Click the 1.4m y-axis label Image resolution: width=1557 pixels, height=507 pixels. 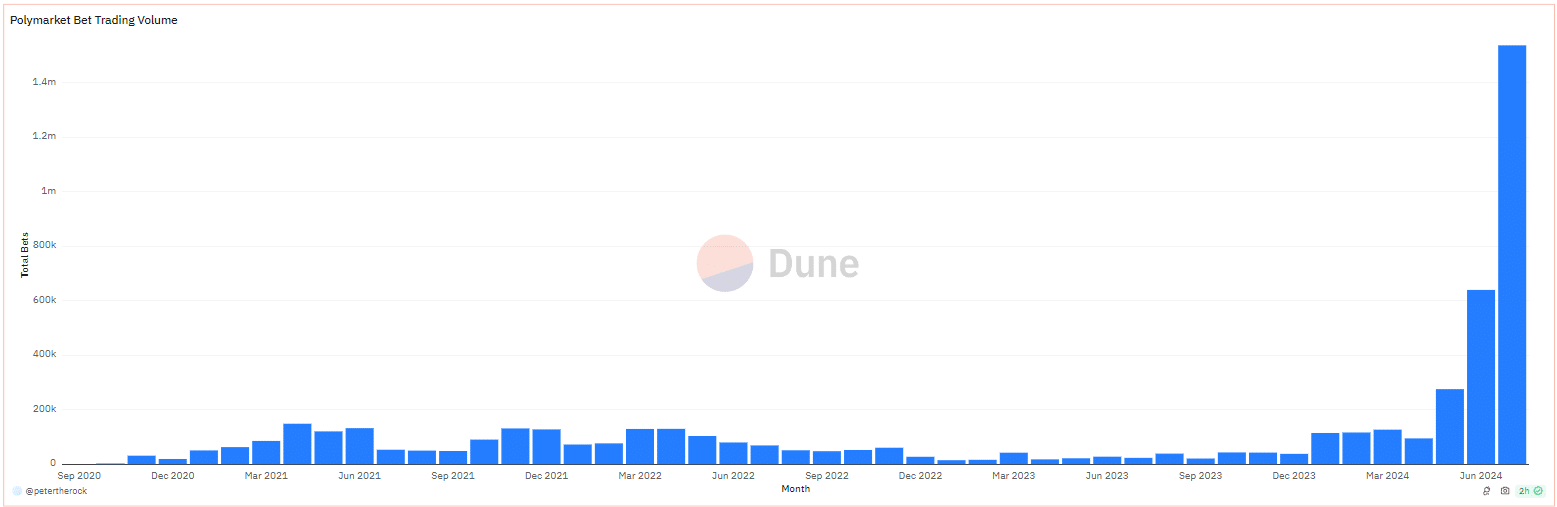coord(45,82)
